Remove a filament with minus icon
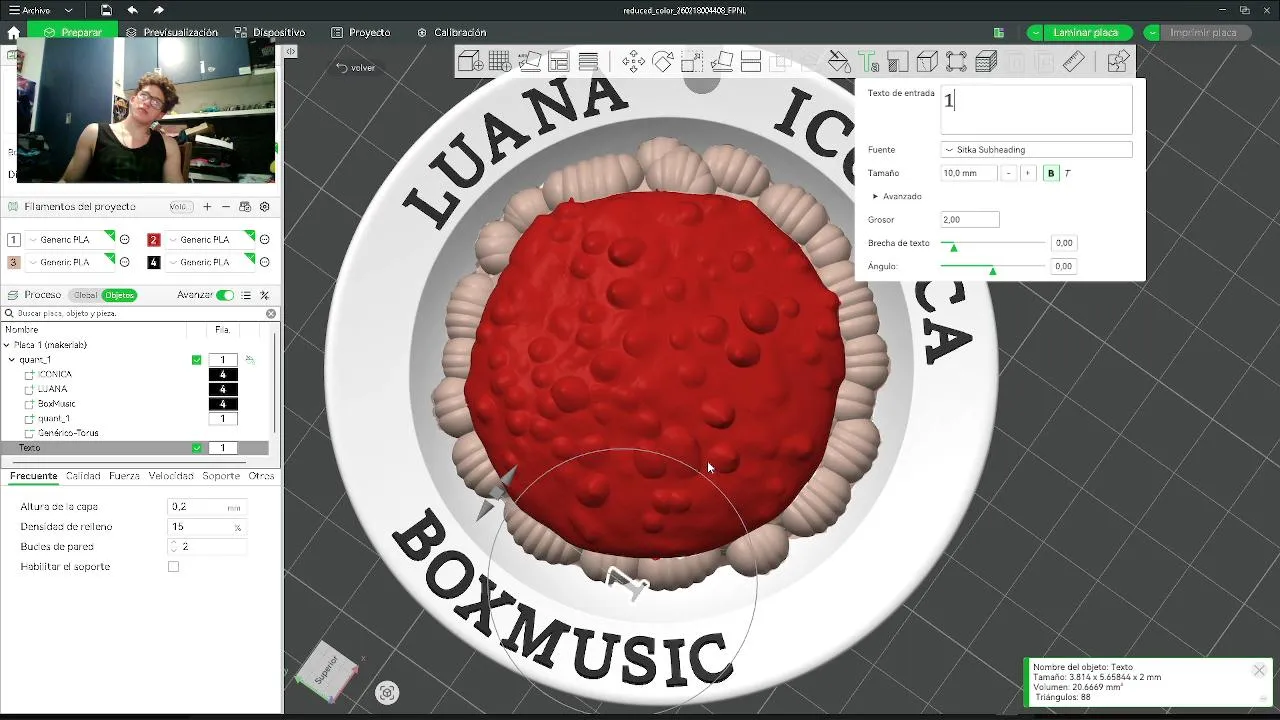Viewport: 1280px width, 720px height. (226, 207)
